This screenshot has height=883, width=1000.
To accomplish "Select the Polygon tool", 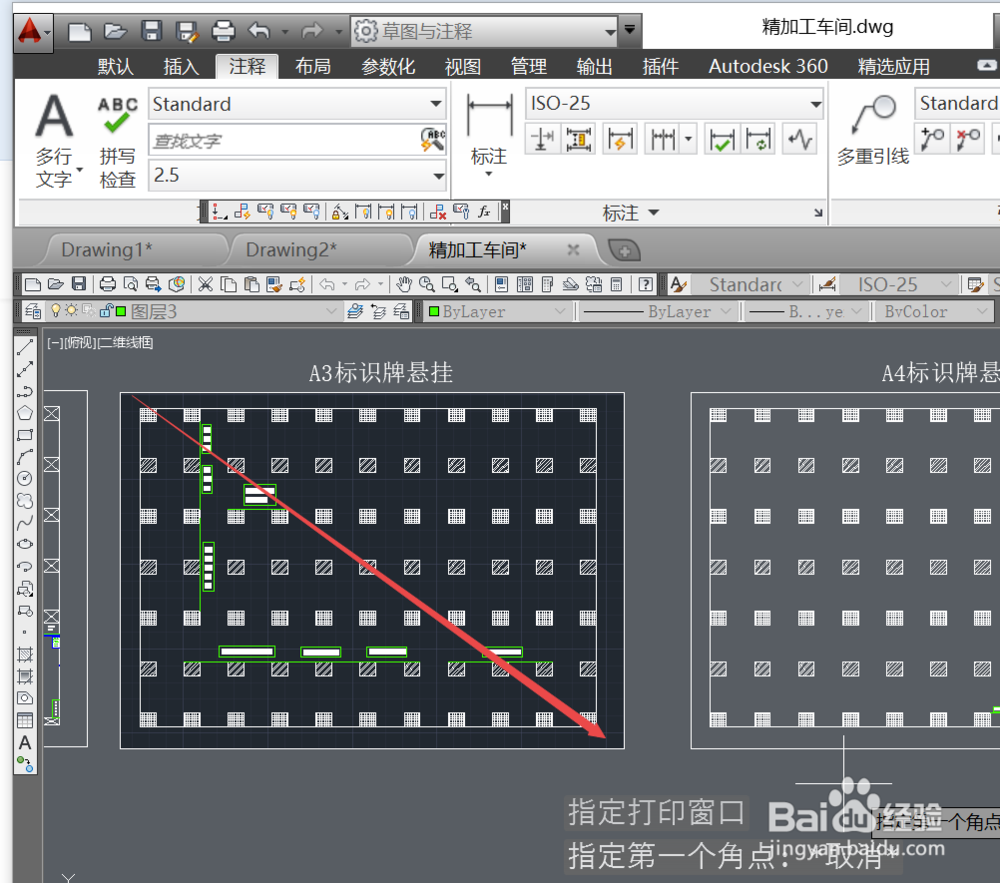I will [25, 412].
